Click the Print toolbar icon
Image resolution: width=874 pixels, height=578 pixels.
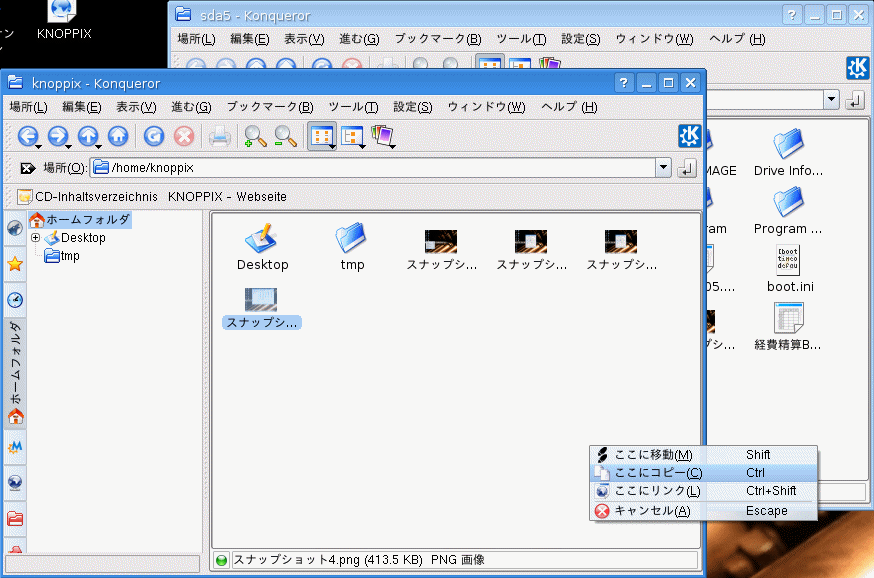[x=220, y=137]
